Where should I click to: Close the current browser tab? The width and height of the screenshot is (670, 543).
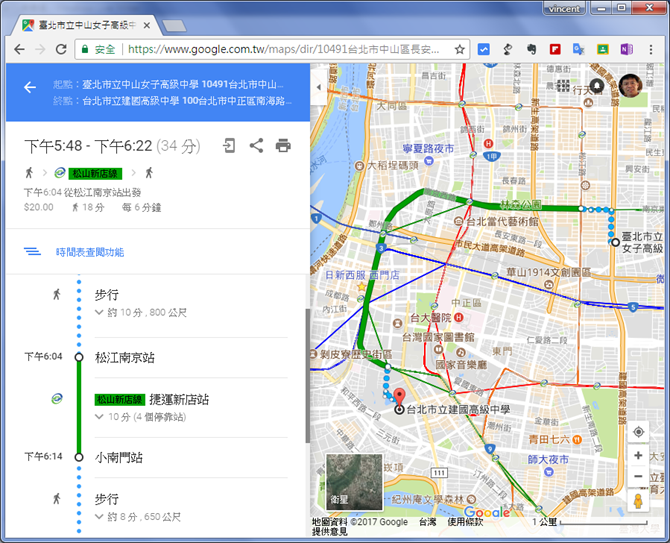tap(146, 26)
